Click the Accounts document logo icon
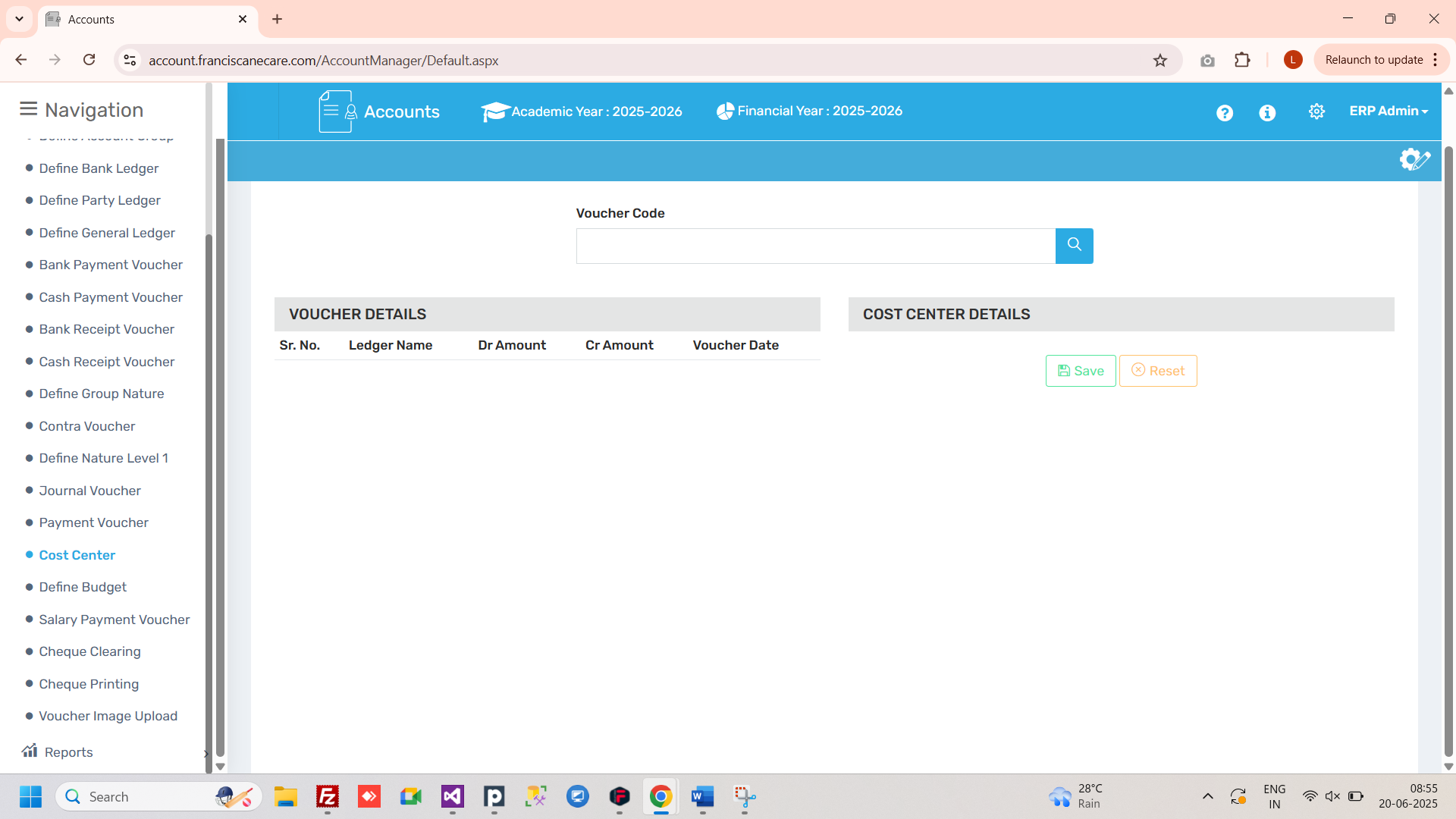Image resolution: width=1456 pixels, height=819 pixels. (x=337, y=111)
